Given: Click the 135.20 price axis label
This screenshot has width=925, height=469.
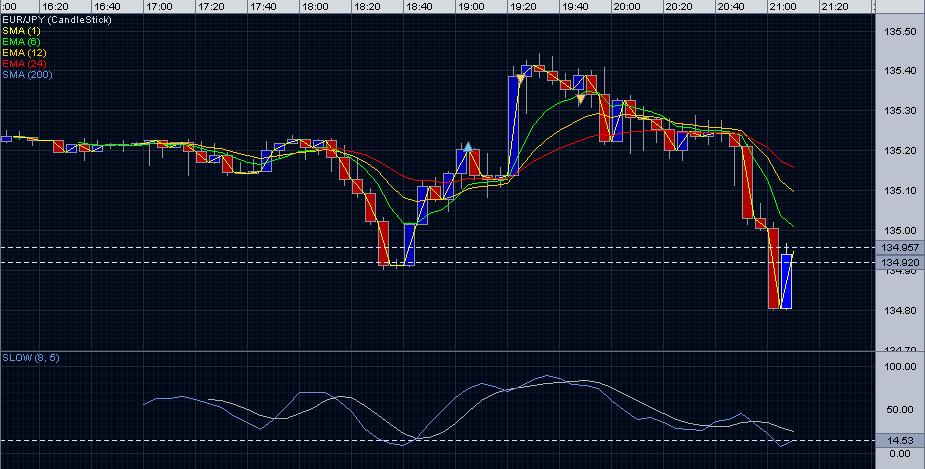Looking at the screenshot, I should 900,150.
